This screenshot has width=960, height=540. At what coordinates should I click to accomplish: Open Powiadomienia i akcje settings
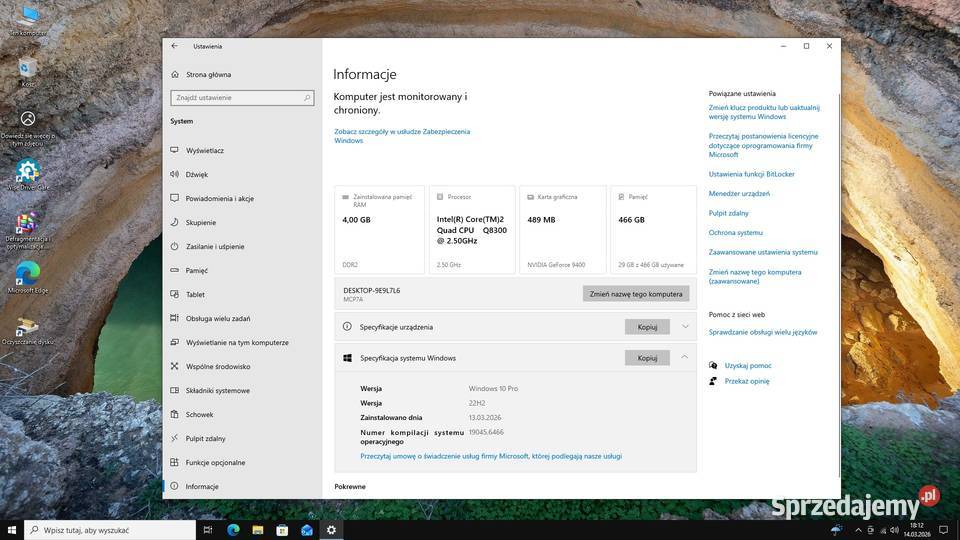[219, 198]
